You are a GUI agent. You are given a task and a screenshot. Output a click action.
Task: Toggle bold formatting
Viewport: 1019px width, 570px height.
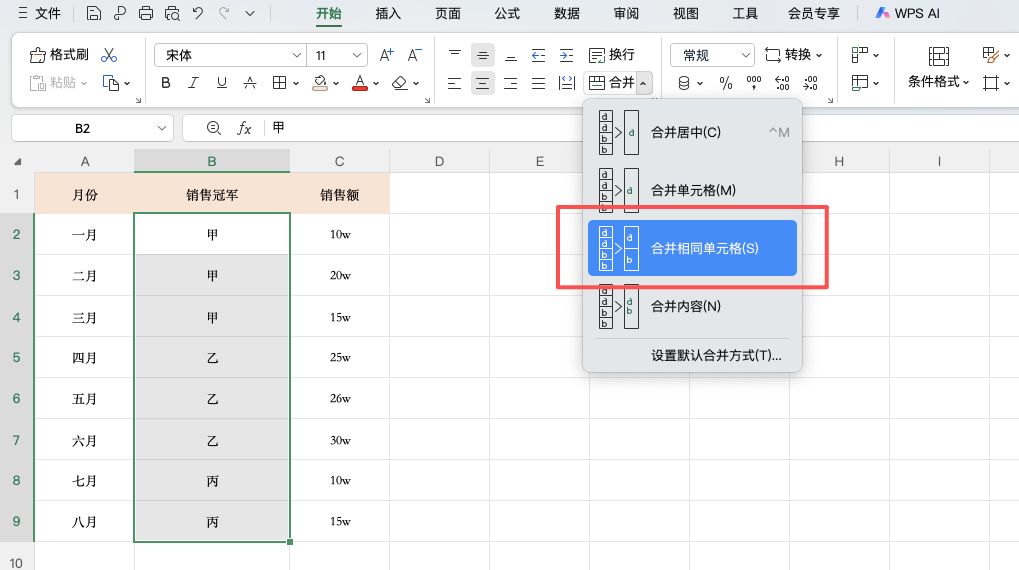166,83
